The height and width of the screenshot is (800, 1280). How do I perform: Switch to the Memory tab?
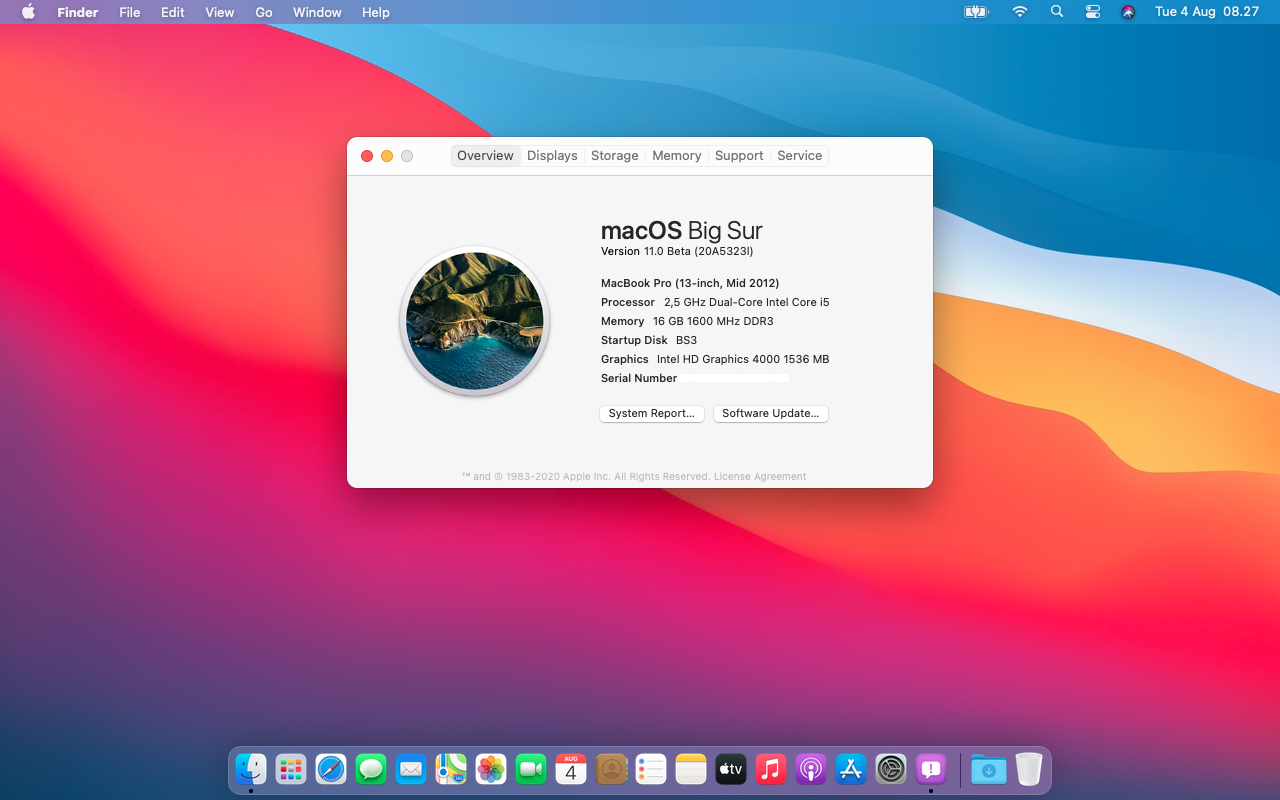pyautogui.click(x=677, y=155)
